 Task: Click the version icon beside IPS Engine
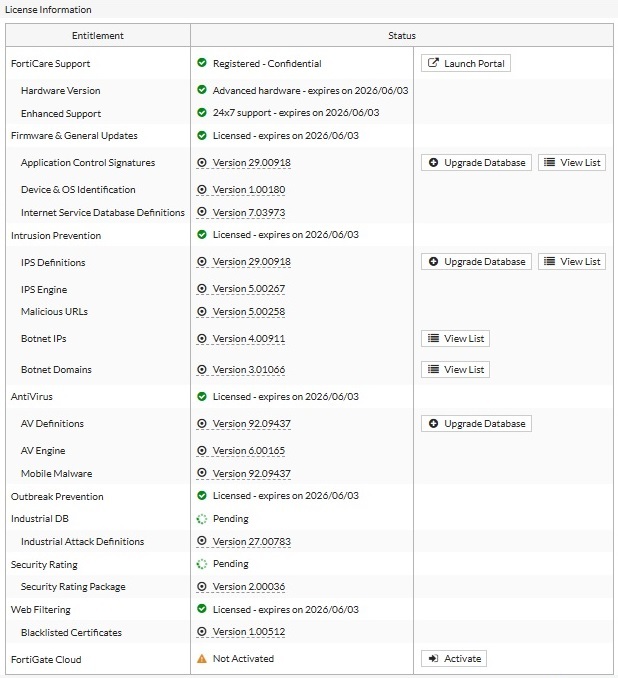202,289
